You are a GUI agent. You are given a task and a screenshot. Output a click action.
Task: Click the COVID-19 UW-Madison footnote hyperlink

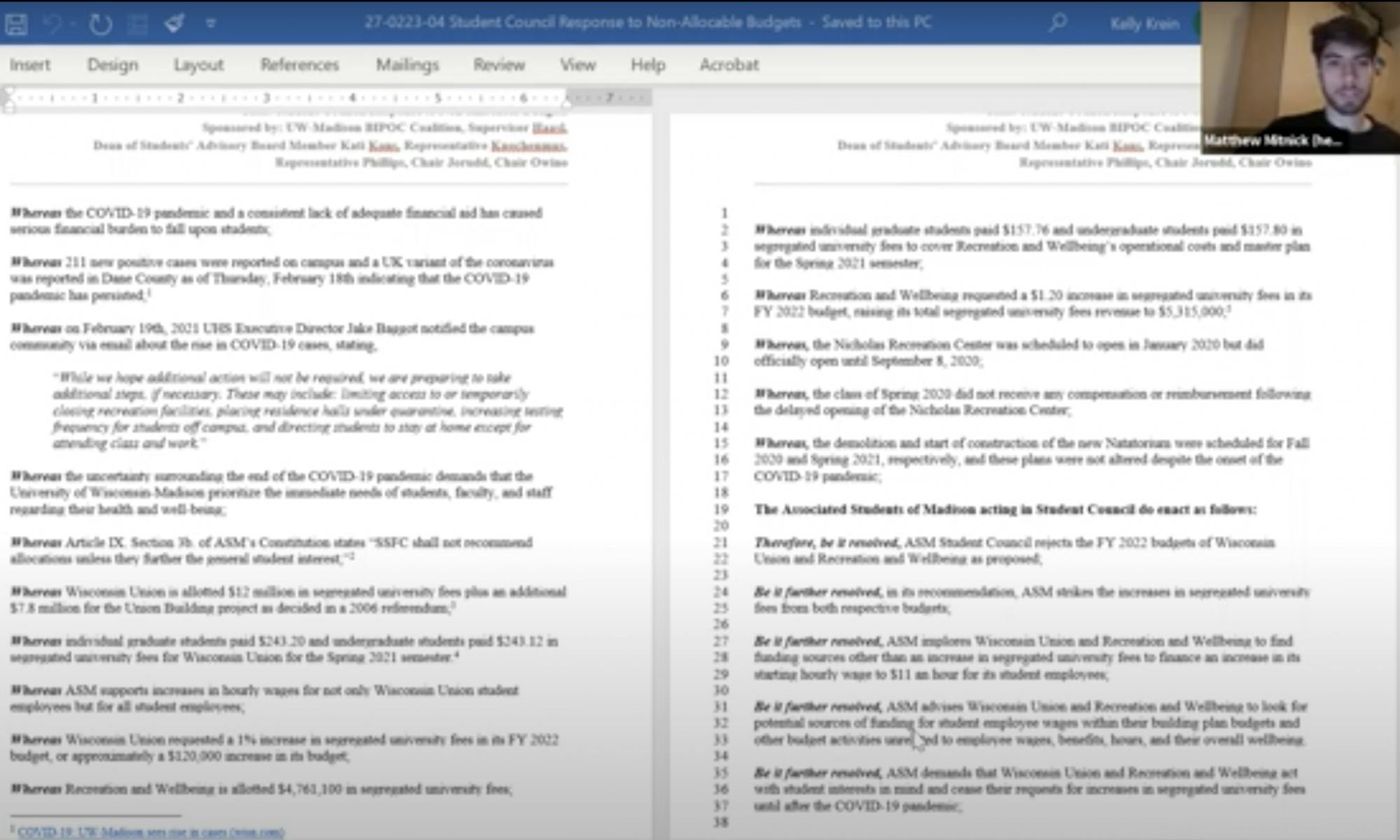pos(150,832)
